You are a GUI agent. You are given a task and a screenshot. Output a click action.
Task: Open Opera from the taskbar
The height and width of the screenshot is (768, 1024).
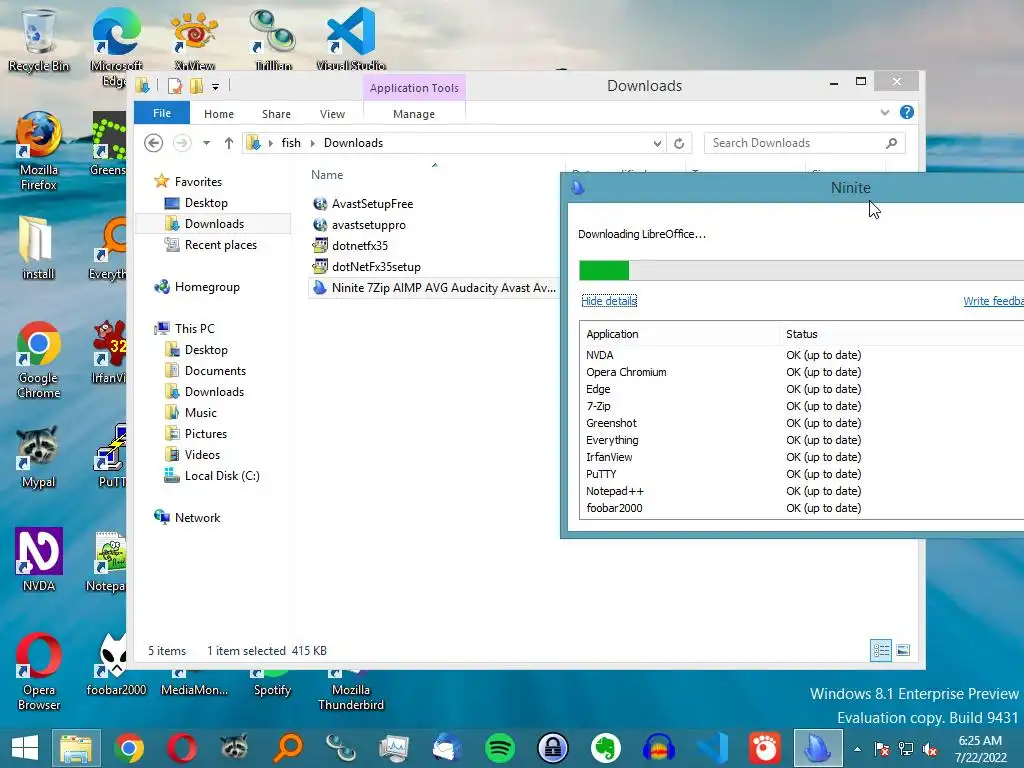click(182, 748)
